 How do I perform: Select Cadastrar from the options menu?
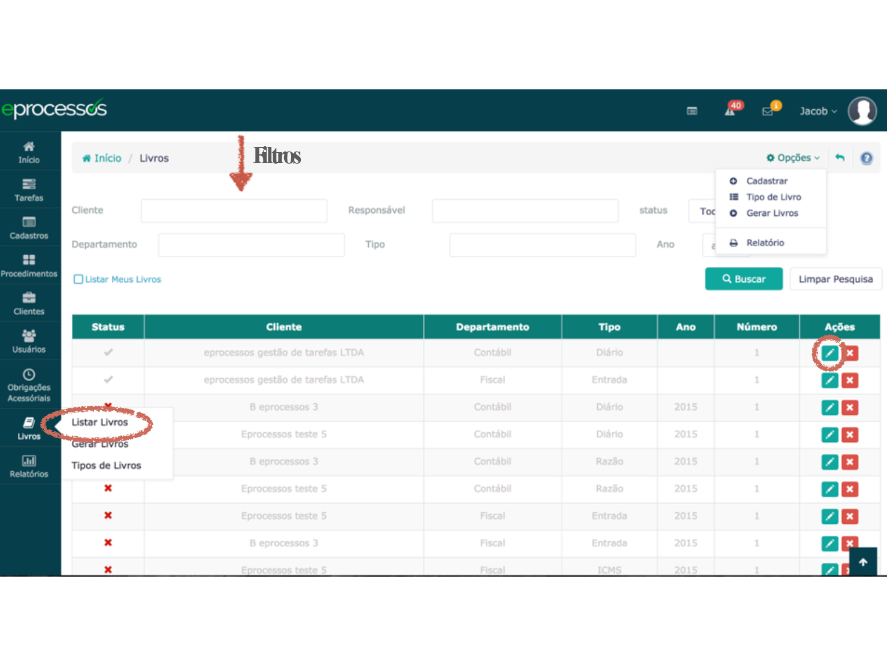tap(766, 181)
